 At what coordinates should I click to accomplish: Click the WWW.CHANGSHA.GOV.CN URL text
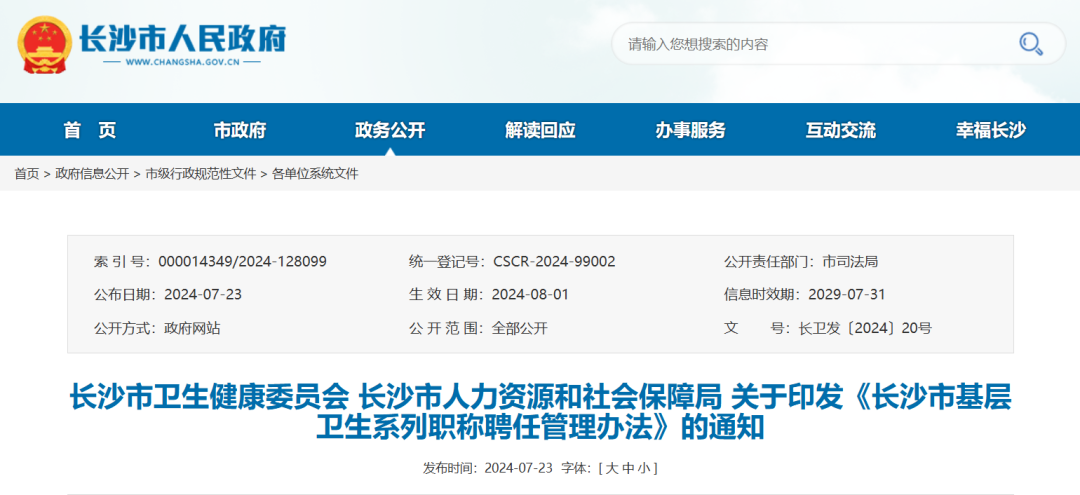pos(183,63)
